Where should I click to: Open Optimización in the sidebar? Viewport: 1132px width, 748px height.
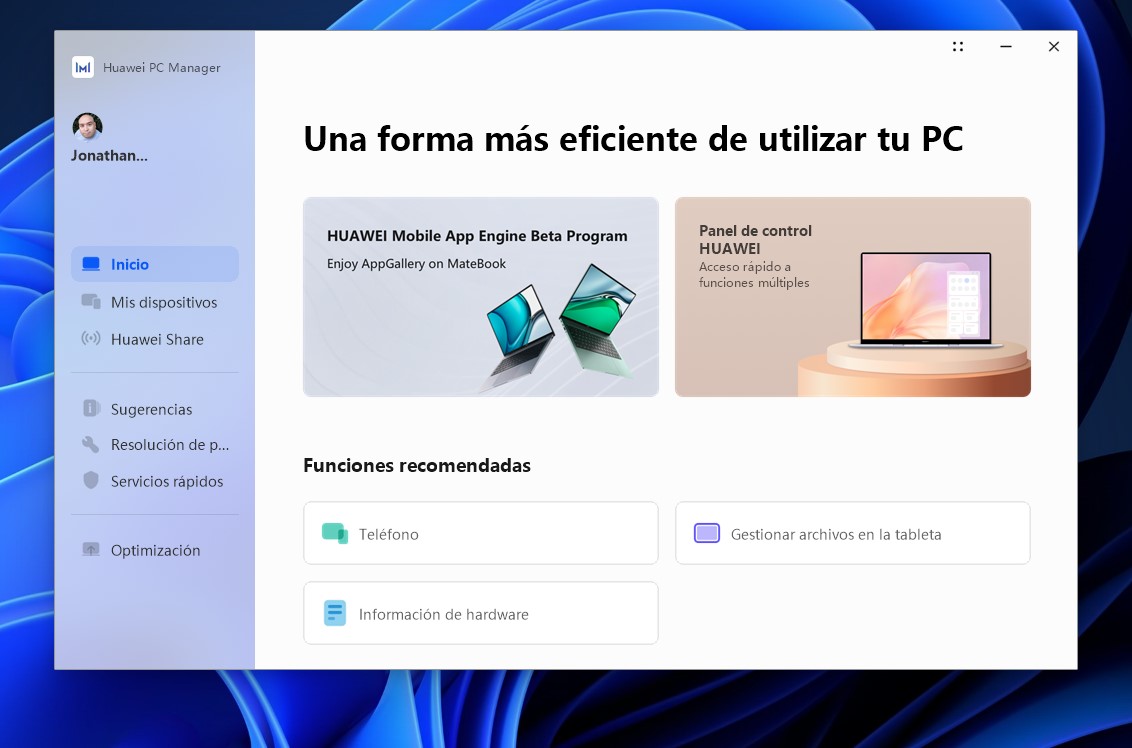point(154,550)
